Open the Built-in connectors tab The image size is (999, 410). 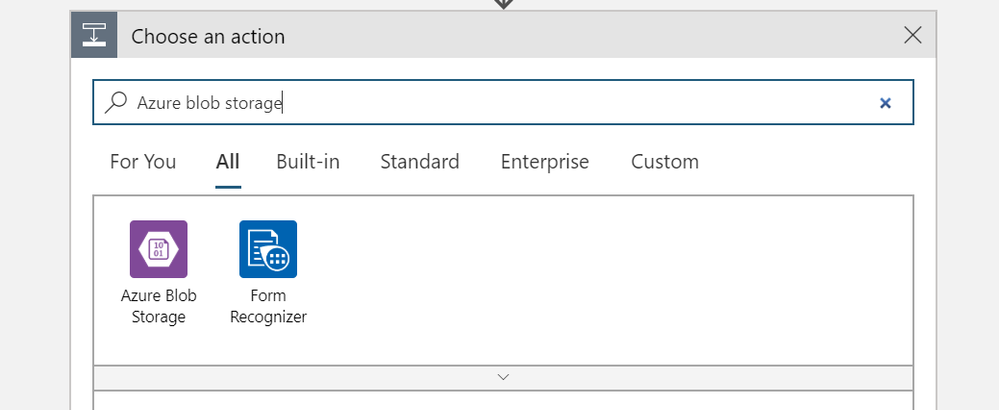[308, 162]
